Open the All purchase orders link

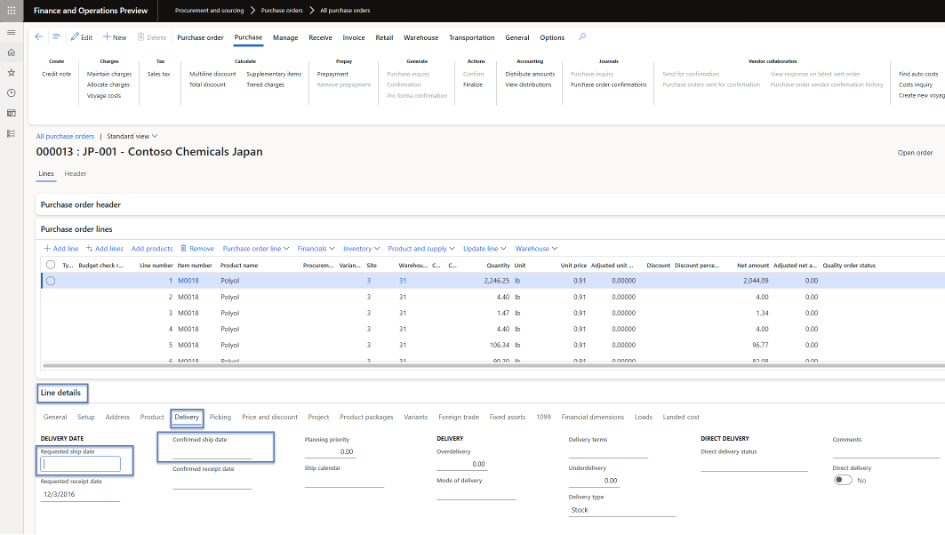65,136
